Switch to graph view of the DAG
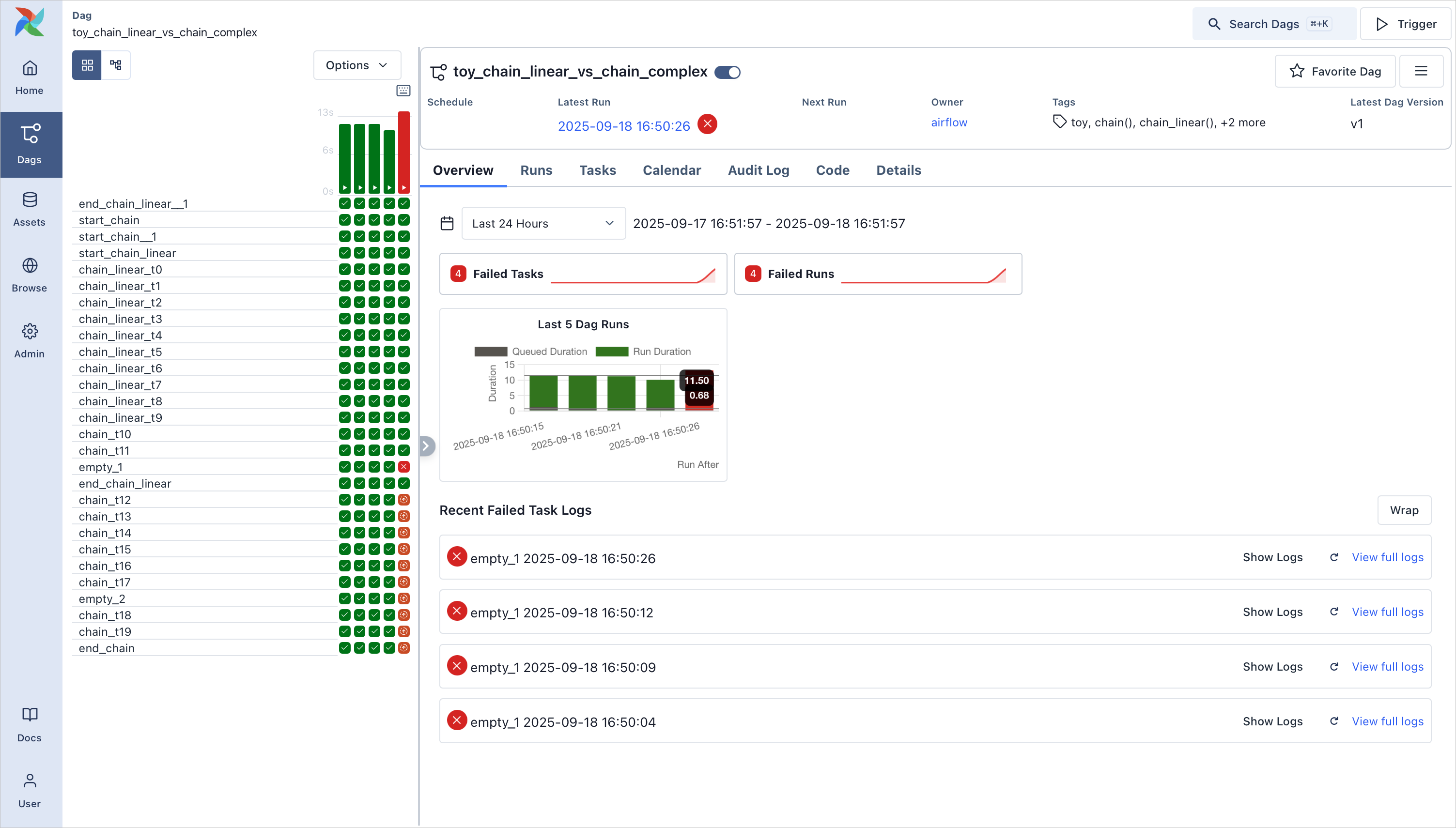Screen dimensions: 1456x828 pos(115,65)
